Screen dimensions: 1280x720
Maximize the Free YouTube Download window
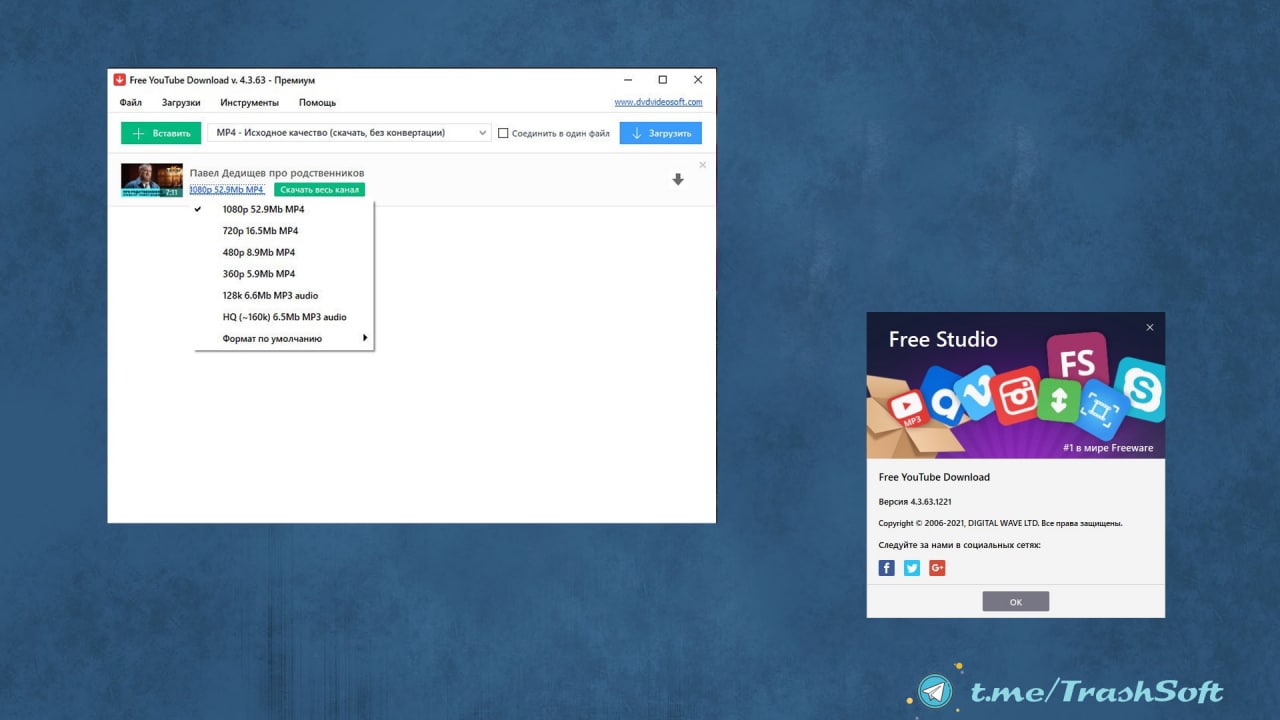pos(662,80)
